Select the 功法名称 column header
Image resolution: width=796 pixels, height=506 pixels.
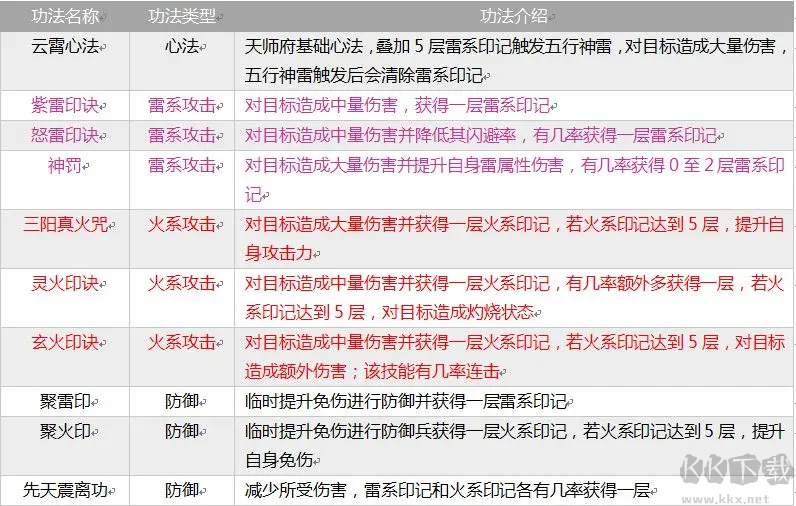coord(65,16)
